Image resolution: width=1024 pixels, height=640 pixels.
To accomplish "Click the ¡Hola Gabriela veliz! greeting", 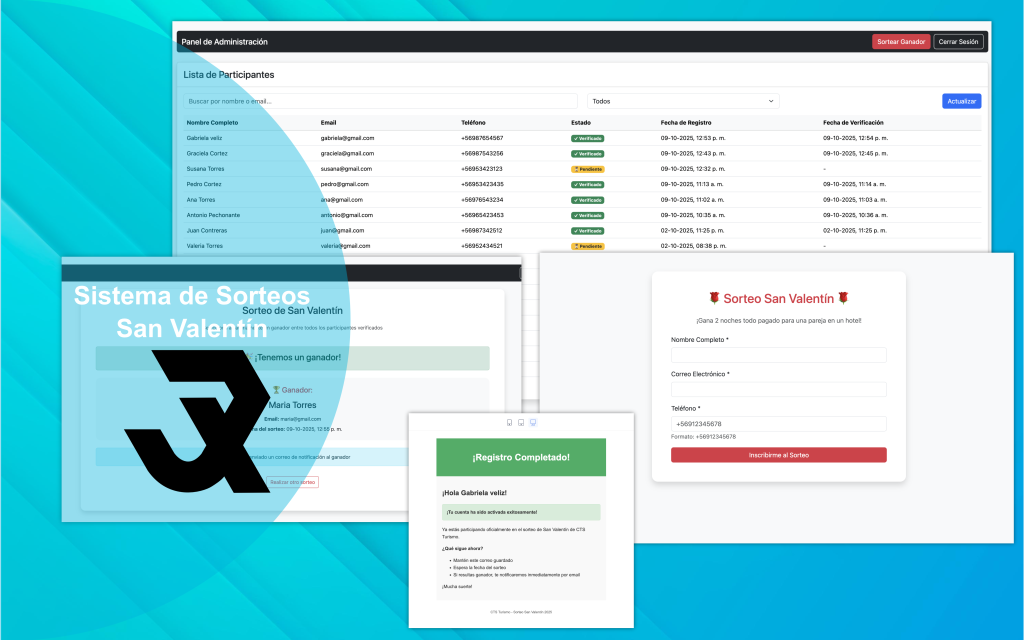I will pos(474,493).
